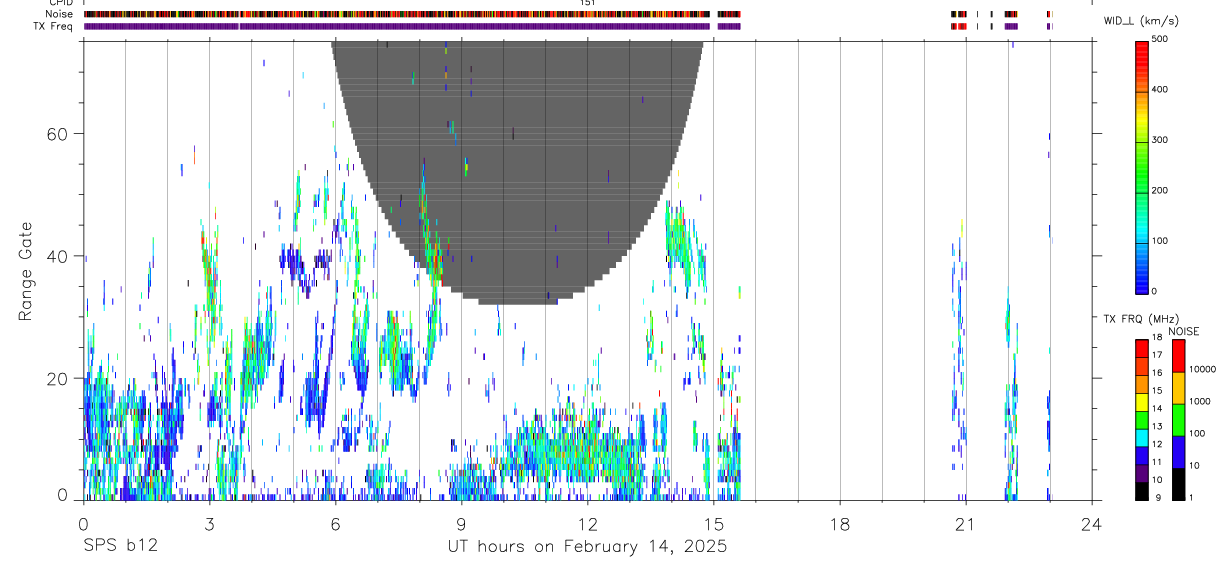Pick the green 13–14 MHz TX FRQ swatch
The image size is (1228, 567).
(x=1141, y=419)
